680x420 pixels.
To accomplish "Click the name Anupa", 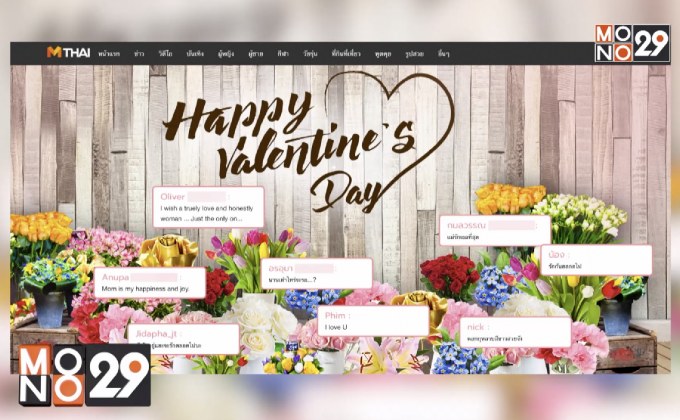I will pyautogui.click(x=115, y=277).
